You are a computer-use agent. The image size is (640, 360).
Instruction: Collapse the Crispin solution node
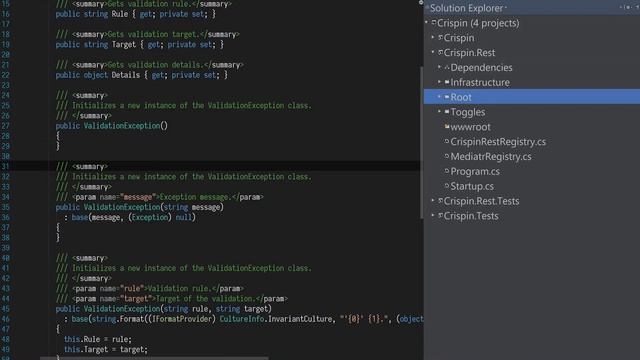[427, 22]
